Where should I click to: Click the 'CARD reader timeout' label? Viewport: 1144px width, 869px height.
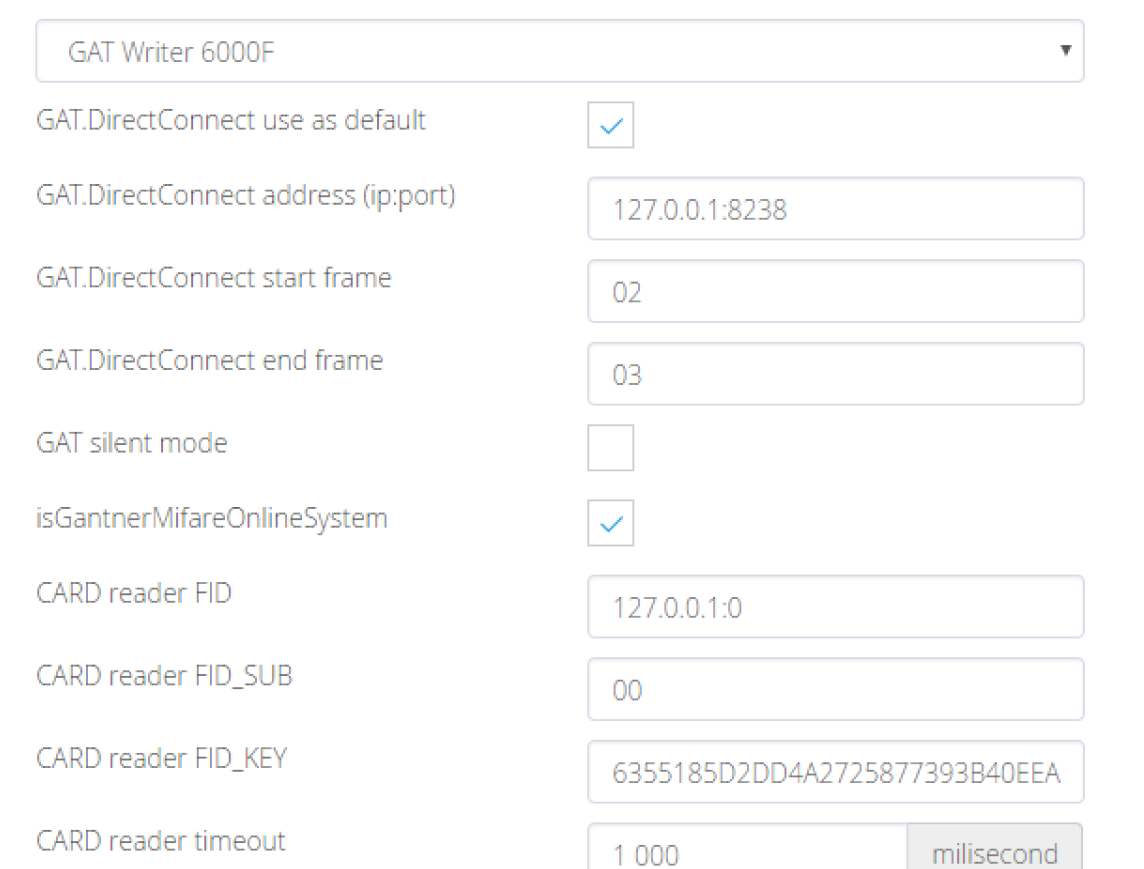coord(161,841)
